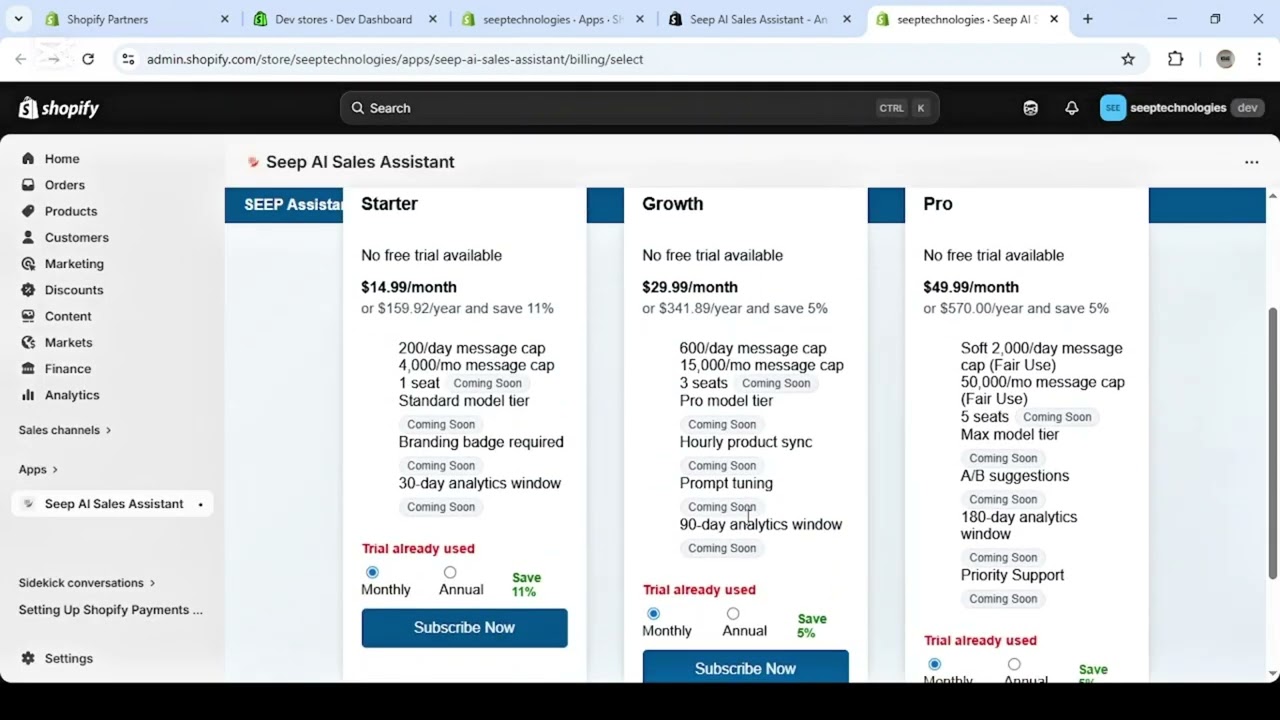Viewport: 1280px width, 720px height.
Task: Open the Marketing section icon
Action: (28, 264)
